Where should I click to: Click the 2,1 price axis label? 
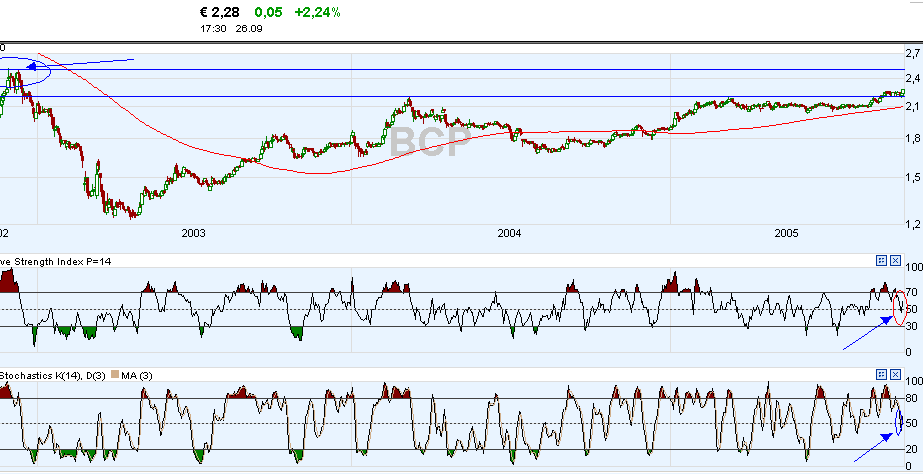[913, 107]
